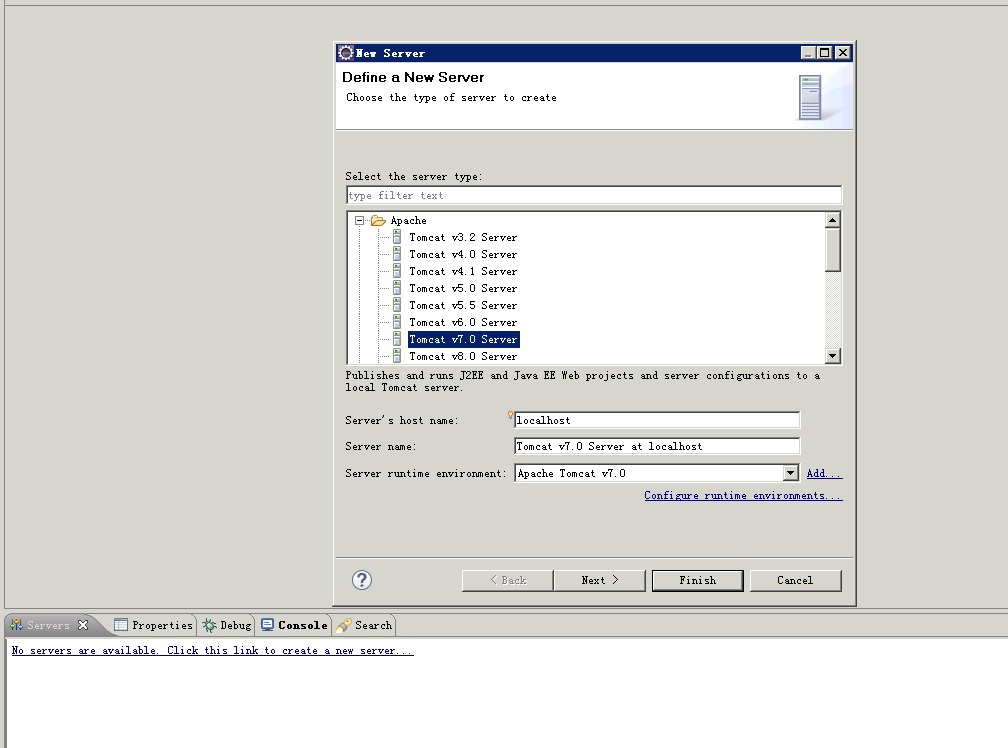1008x748 pixels.
Task: Click the New Server dialog title icon
Action: [x=346, y=53]
